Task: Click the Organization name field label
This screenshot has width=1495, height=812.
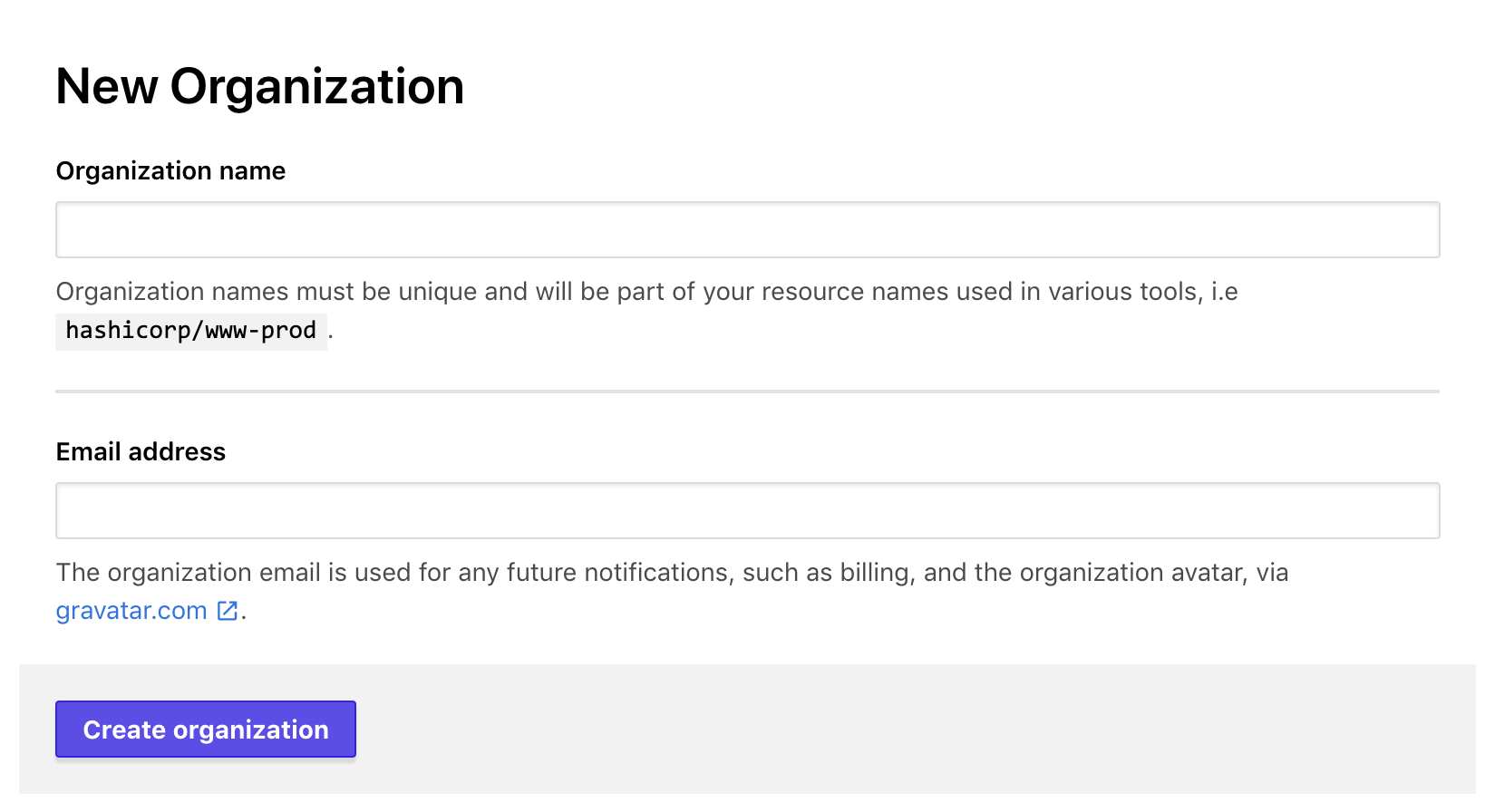Action: pos(170,171)
